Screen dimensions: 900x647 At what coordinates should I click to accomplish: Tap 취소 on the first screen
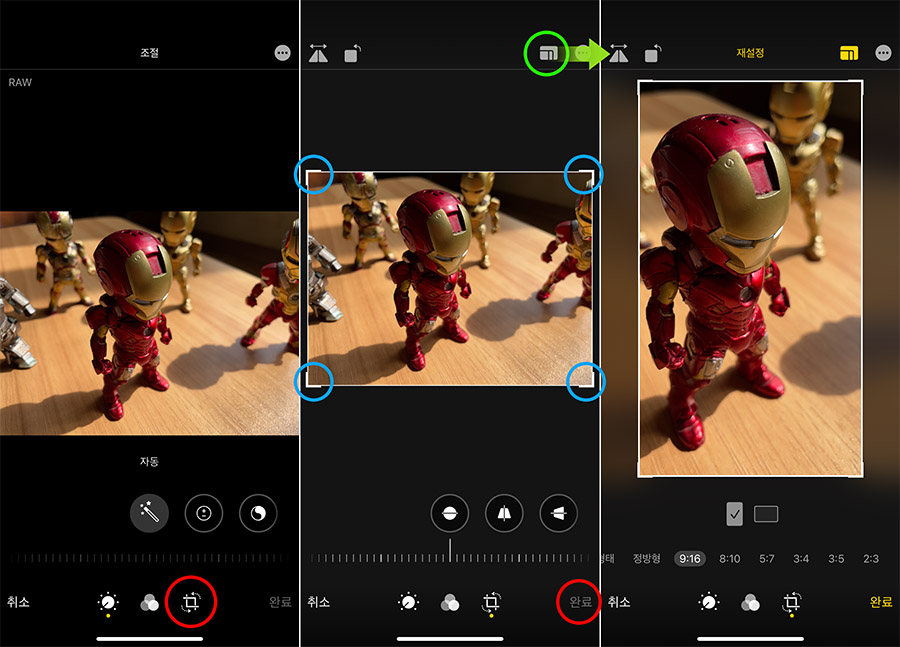tap(18, 602)
